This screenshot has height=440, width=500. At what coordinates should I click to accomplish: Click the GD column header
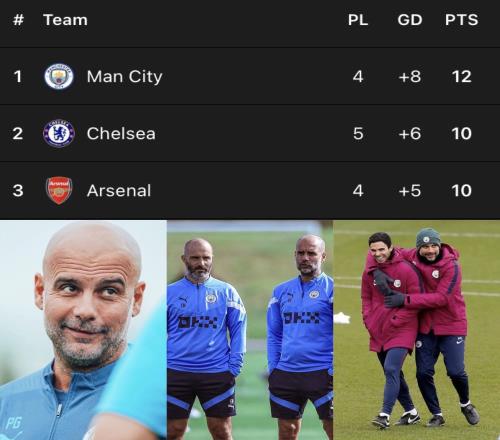(x=410, y=20)
